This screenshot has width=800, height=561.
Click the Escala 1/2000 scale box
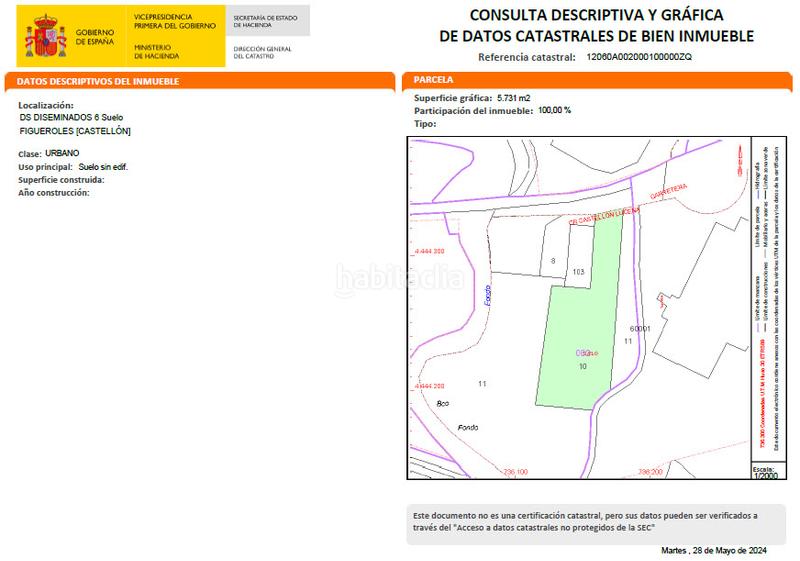point(765,472)
